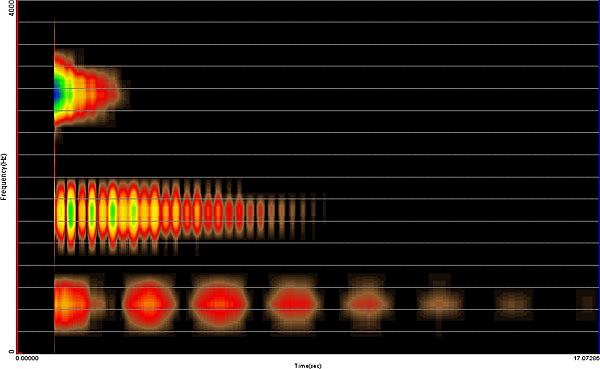Click the sixth faint low-frequency blob
This screenshot has width=600, height=369.
tap(440, 304)
